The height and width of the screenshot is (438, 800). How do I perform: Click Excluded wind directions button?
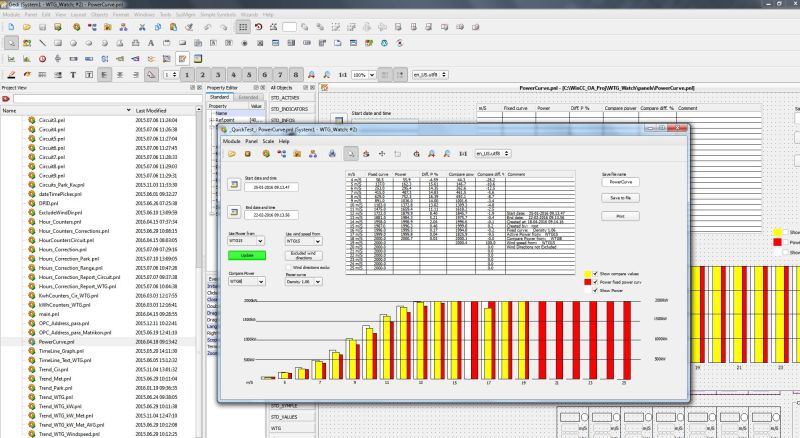(304, 255)
